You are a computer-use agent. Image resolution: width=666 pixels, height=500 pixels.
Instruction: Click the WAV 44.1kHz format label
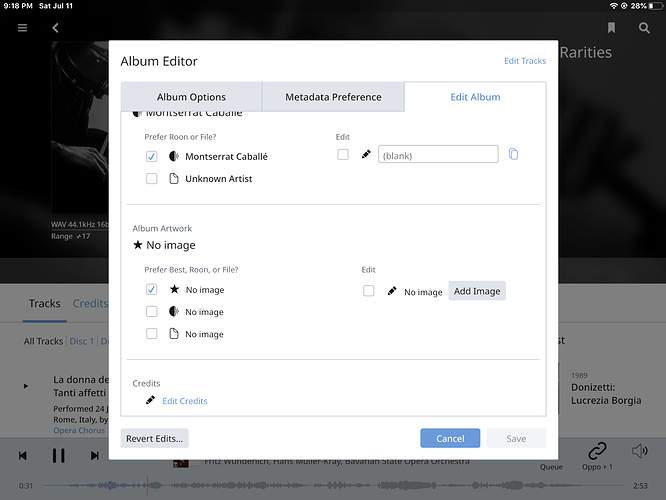tap(80, 224)
